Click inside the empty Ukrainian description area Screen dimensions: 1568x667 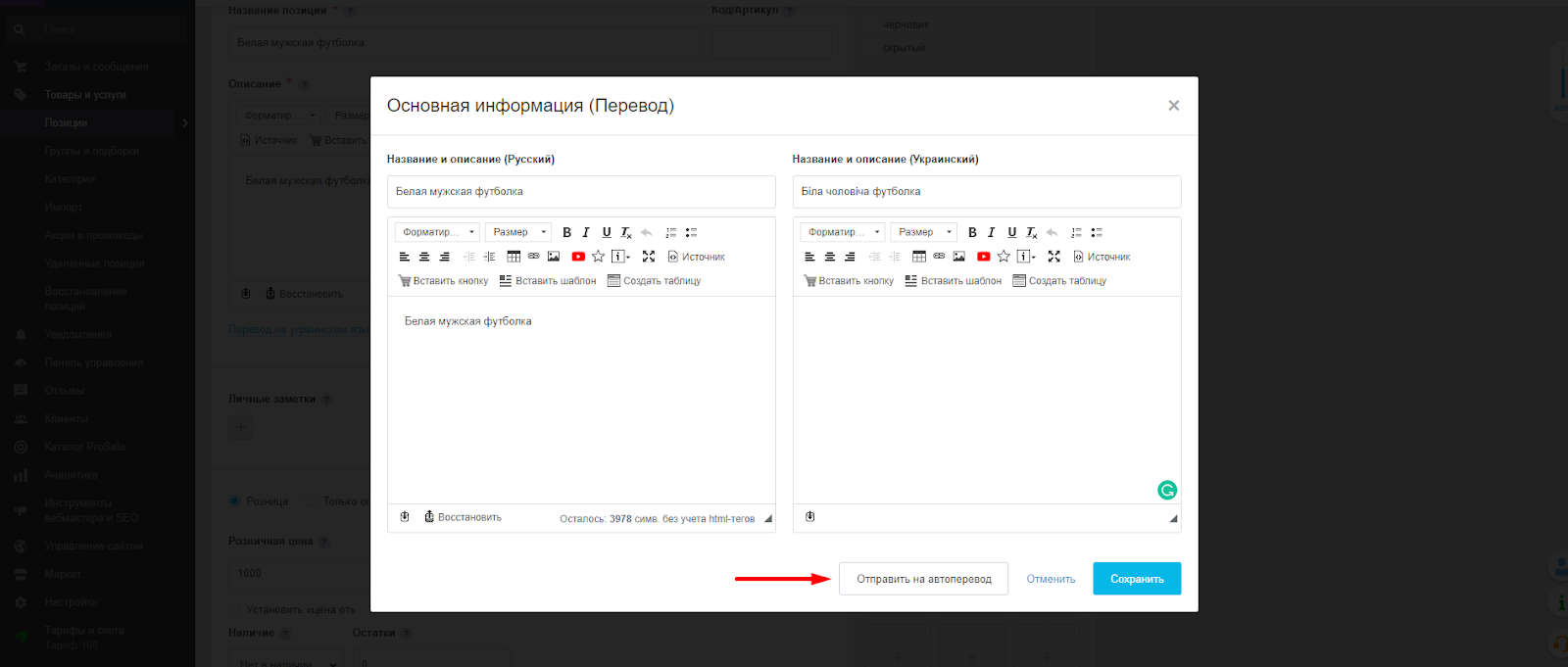click(987, 400)
